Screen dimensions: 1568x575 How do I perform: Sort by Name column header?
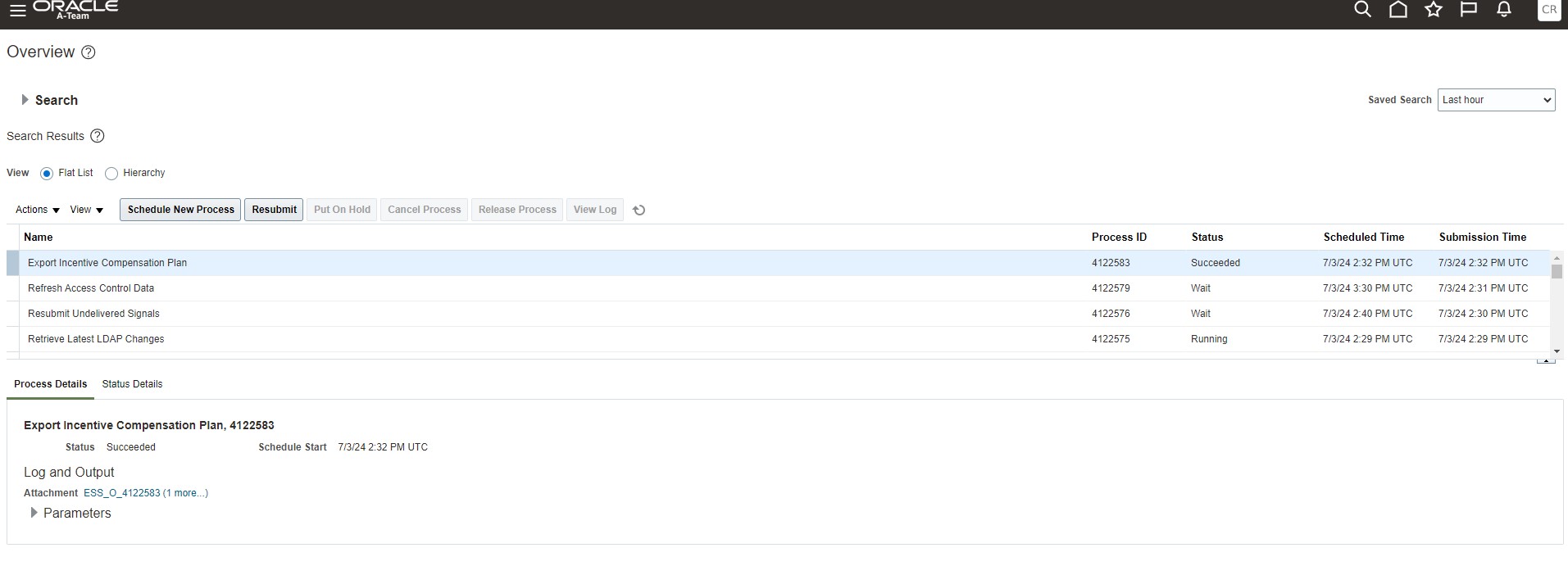(x=39, y=238)
